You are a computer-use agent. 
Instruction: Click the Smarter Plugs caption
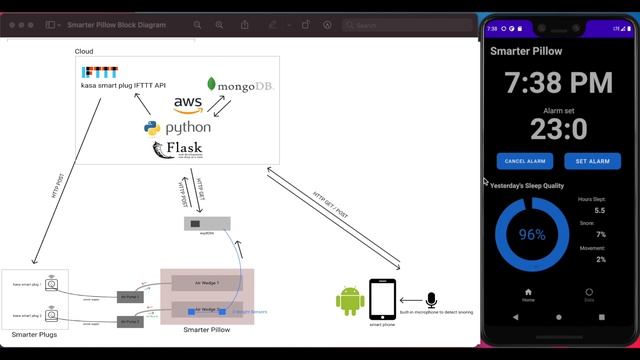pos(34,335)
